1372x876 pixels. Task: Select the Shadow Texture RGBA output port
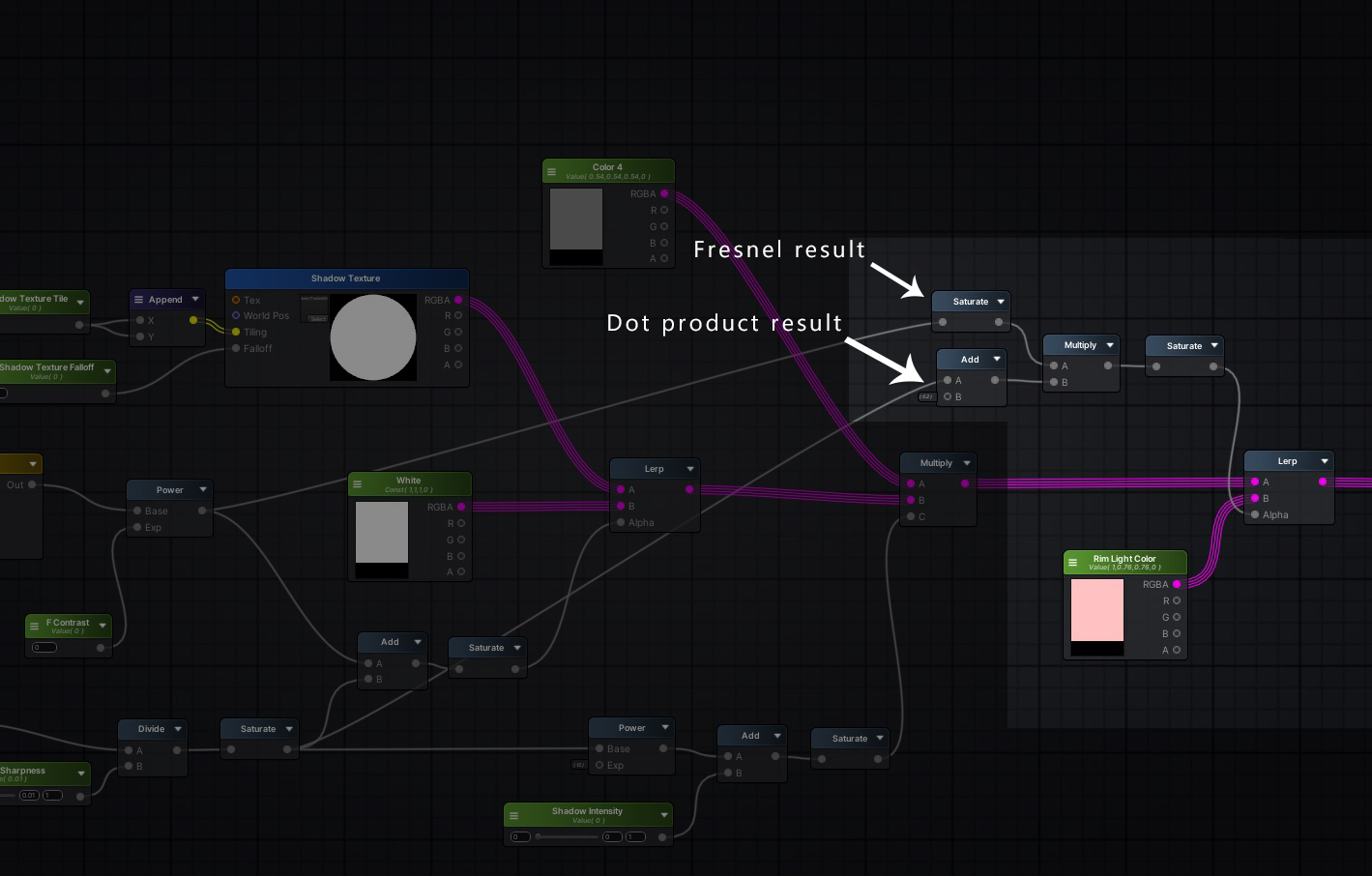coord(458,300)
